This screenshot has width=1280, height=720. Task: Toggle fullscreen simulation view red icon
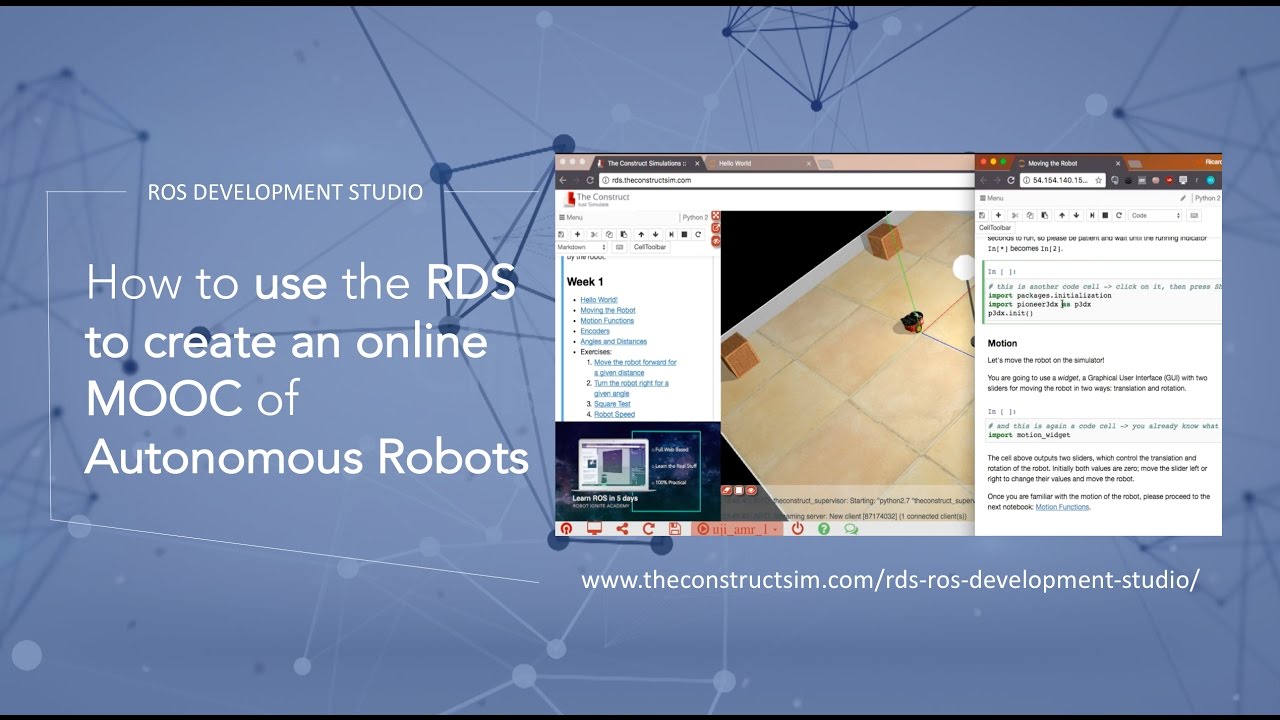point(716,216)
